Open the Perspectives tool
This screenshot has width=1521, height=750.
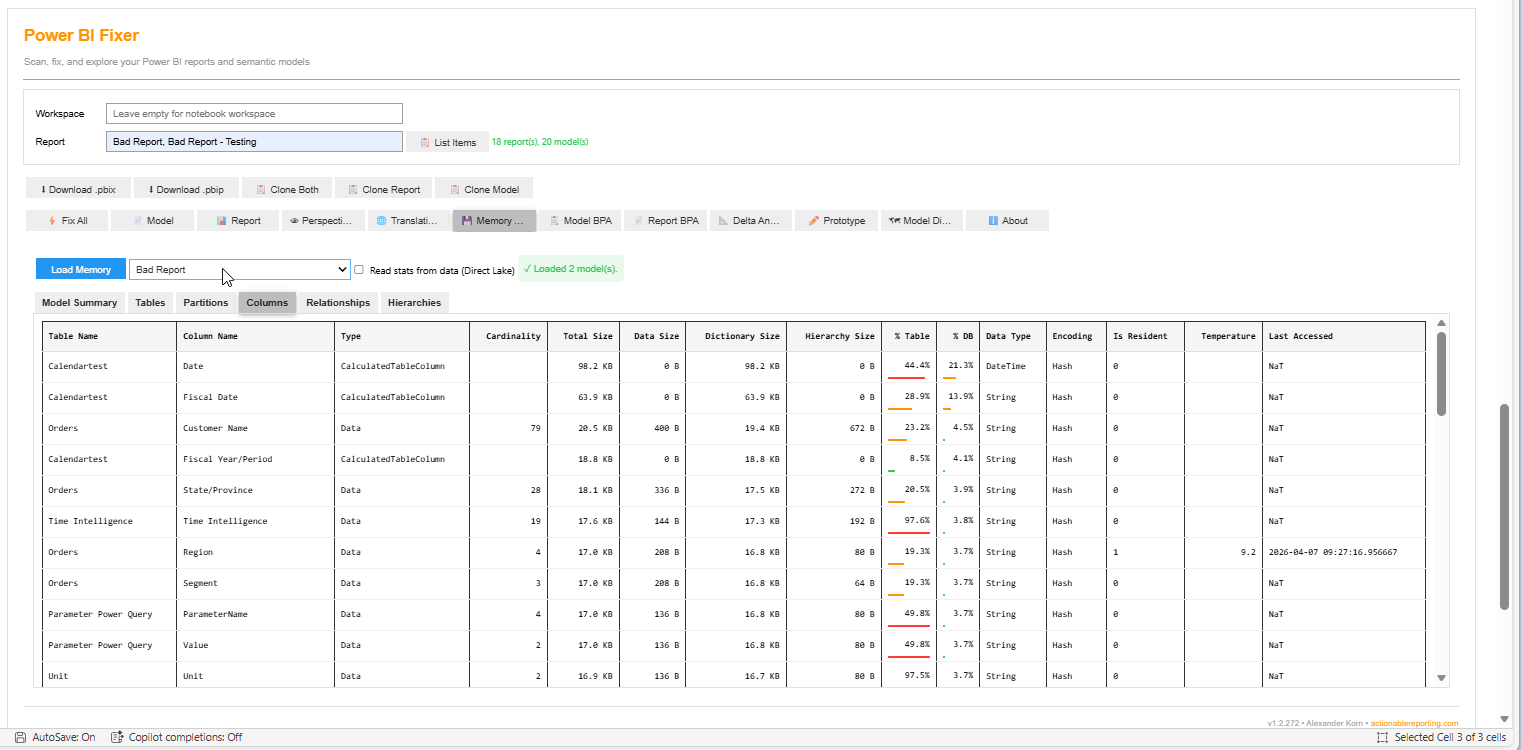coord(322,220)
